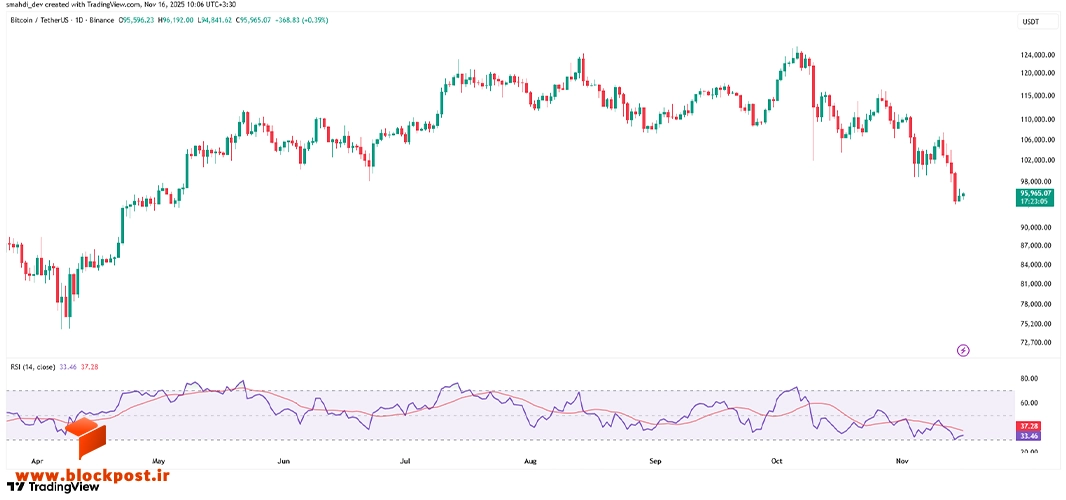The height and width of the screenshot is (500, 1066).
Task: Click the Nov label on time axis
Action: [x=901, y=461]
